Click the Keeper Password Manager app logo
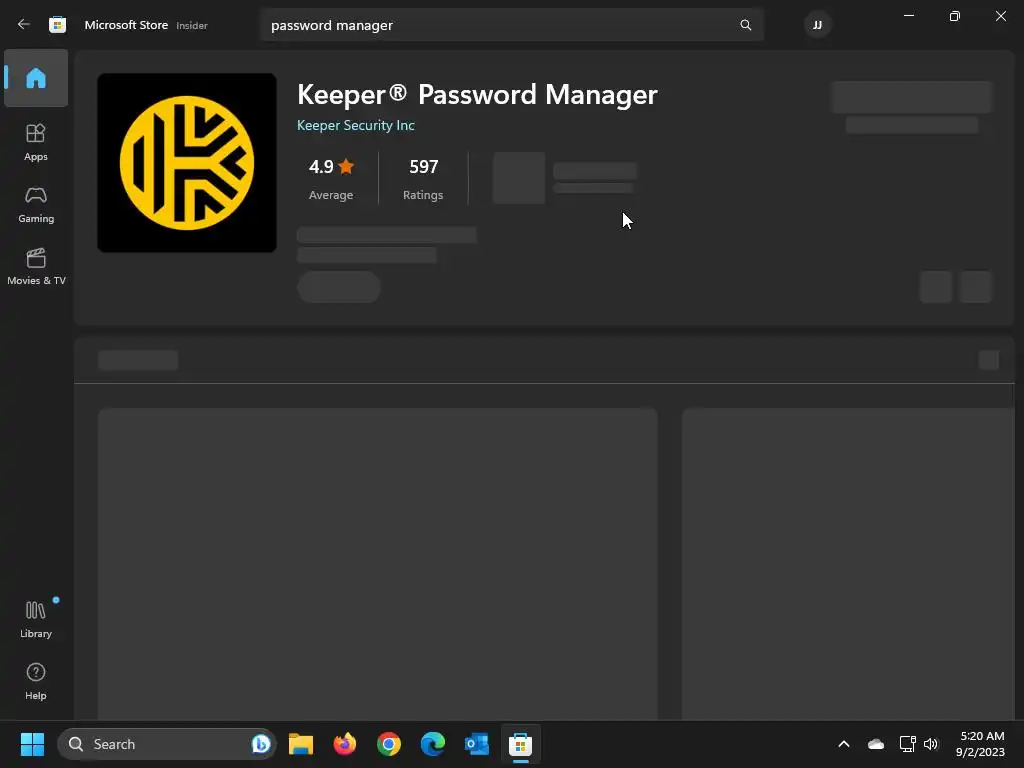The image size is (1024, 768). point(187,163)
